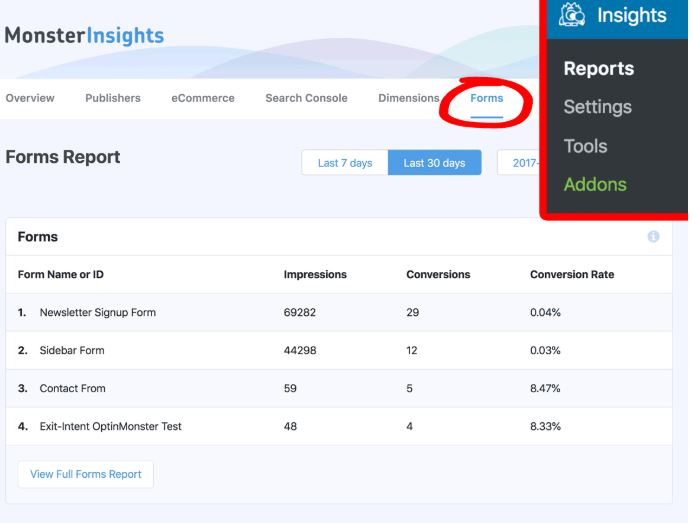
Task: Open the eCommerce tab
Action: pyautogui.click(x=203, y=98)
